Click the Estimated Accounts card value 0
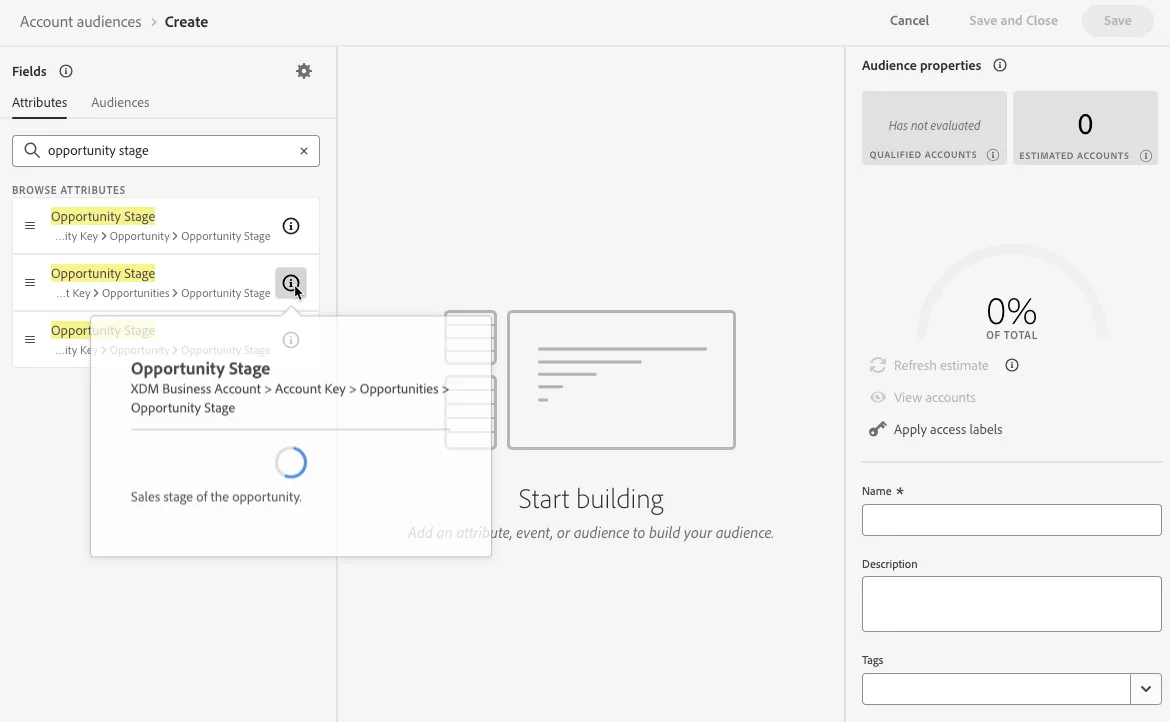Image resolution: width=1170 pixels, height=722 pixels. (x=1085, y=124)
